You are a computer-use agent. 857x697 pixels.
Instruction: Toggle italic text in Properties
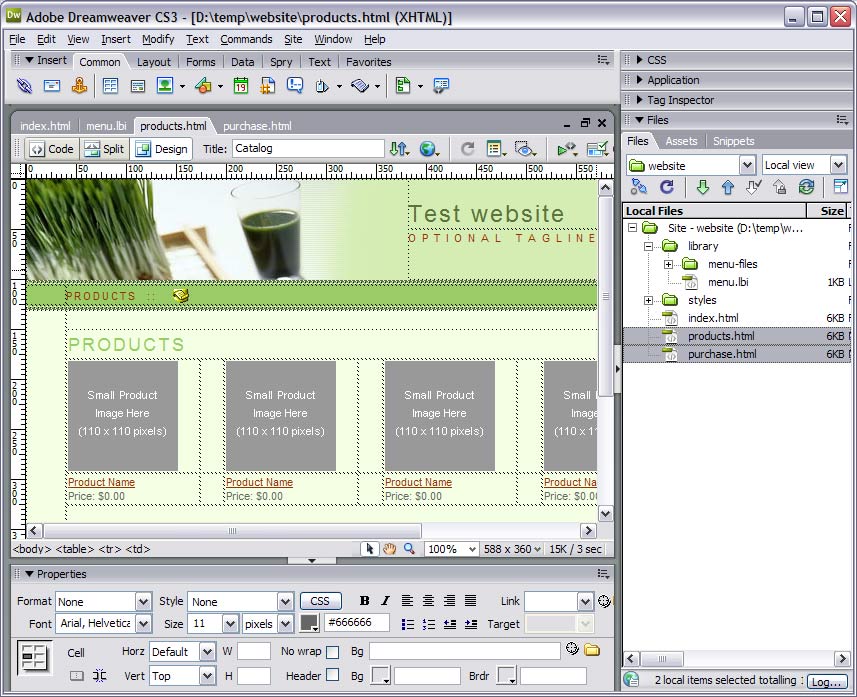(385, 601)
